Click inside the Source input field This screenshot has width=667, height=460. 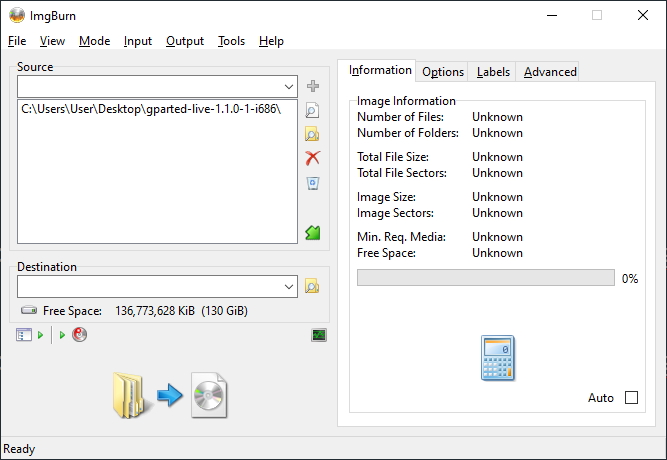pos(150,87)
